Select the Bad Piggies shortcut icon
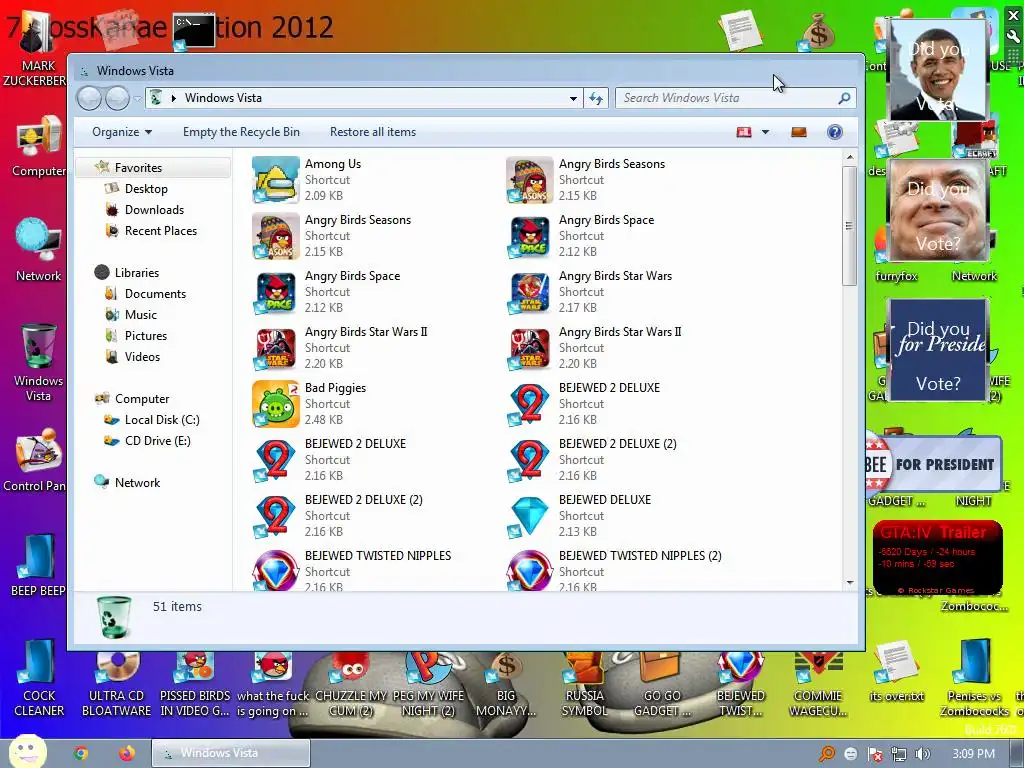The height and width of the screenshot is (768, 1024). 276,404
